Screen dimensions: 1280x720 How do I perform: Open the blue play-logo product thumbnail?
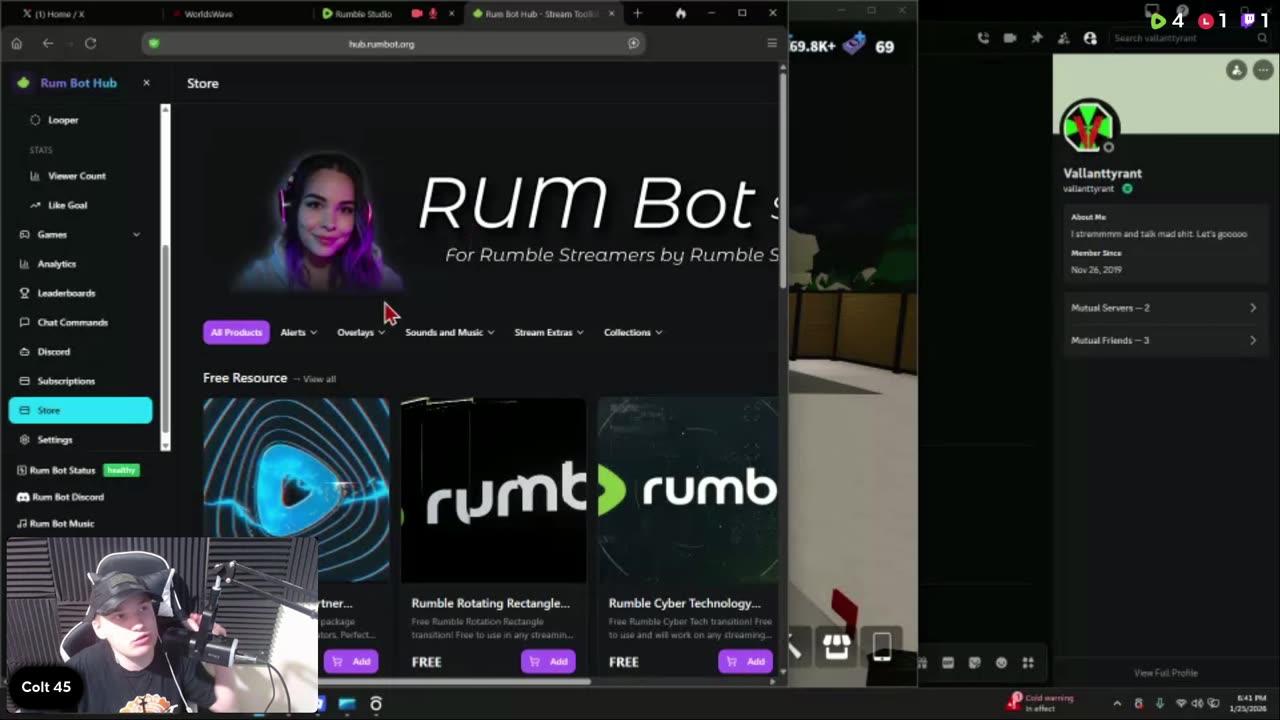[x=296, y=490]
